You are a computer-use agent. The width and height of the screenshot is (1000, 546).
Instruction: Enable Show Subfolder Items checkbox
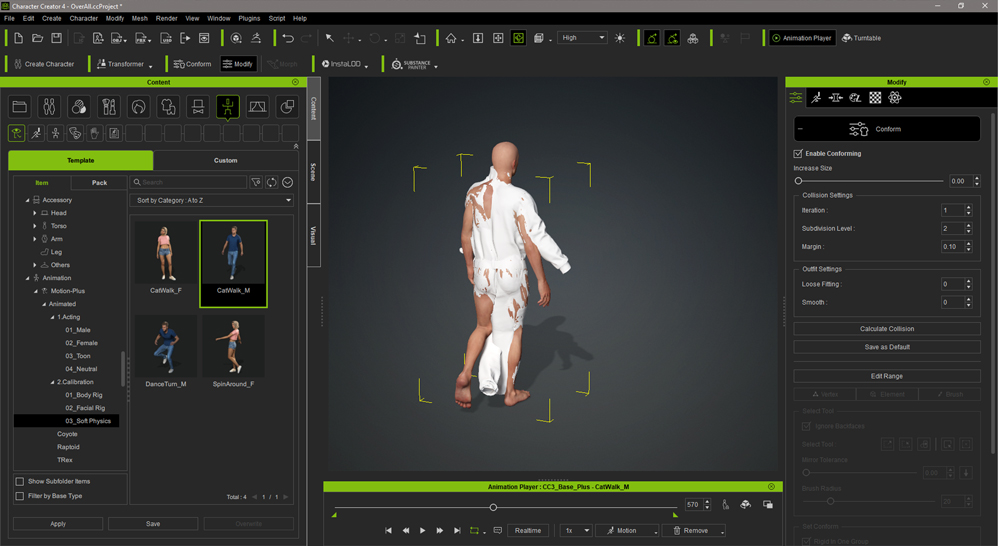(x=20, y=482)
